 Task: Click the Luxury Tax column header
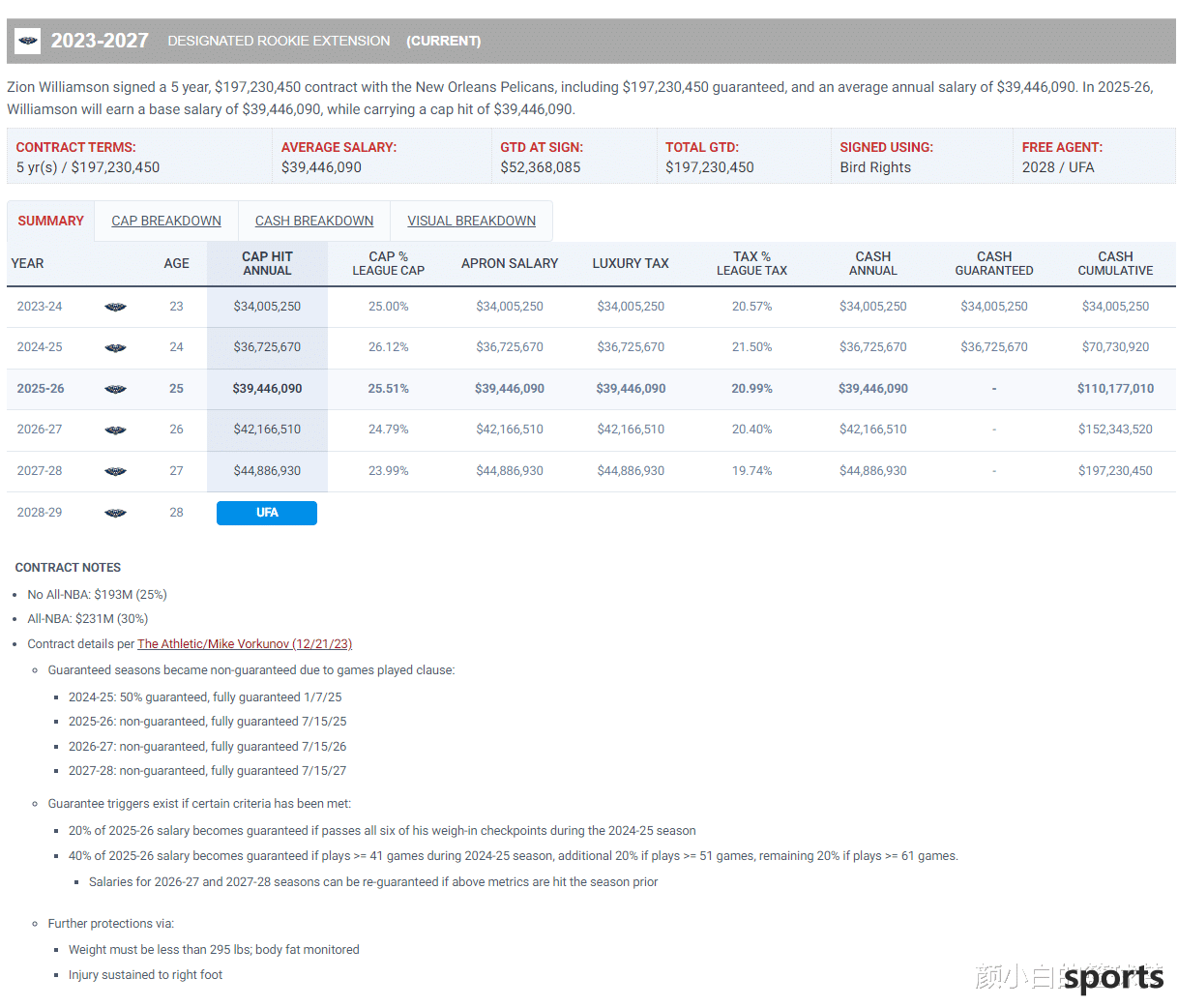coord(631,263)
